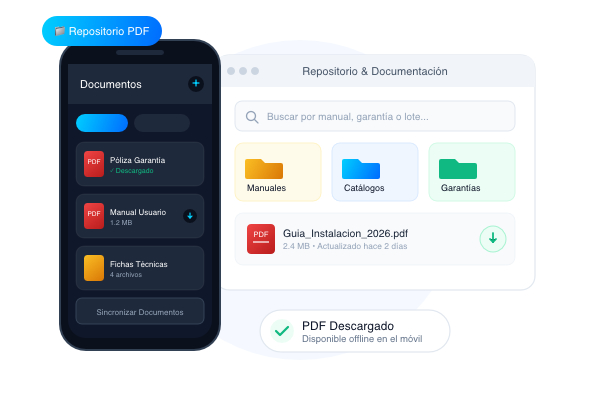Open the Póliza Garantía PDF icon
This screenshot has width=600, height=400.
94,164
